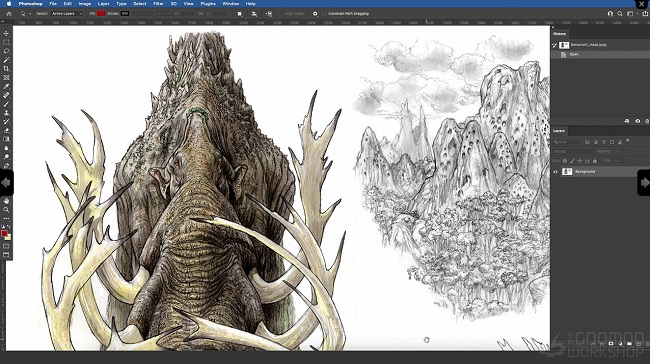The height and width of the screenshot is (364, 650).
Task: Delete current state in History panel
Action: [647, 121]
